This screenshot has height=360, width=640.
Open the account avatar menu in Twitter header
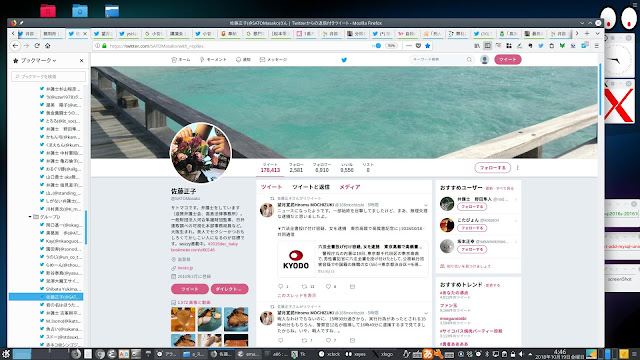tap(484, 60)
